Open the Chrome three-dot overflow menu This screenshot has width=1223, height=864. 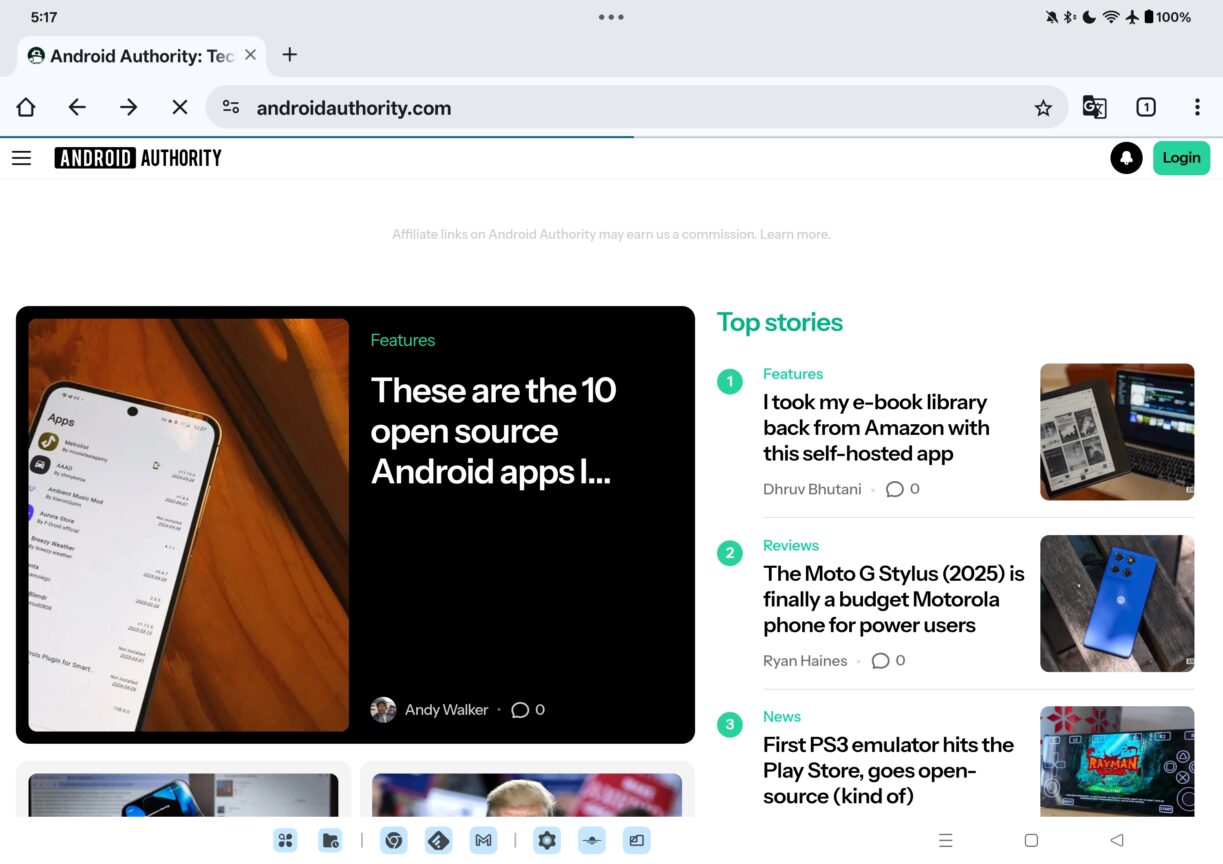tap(1197, 107)
